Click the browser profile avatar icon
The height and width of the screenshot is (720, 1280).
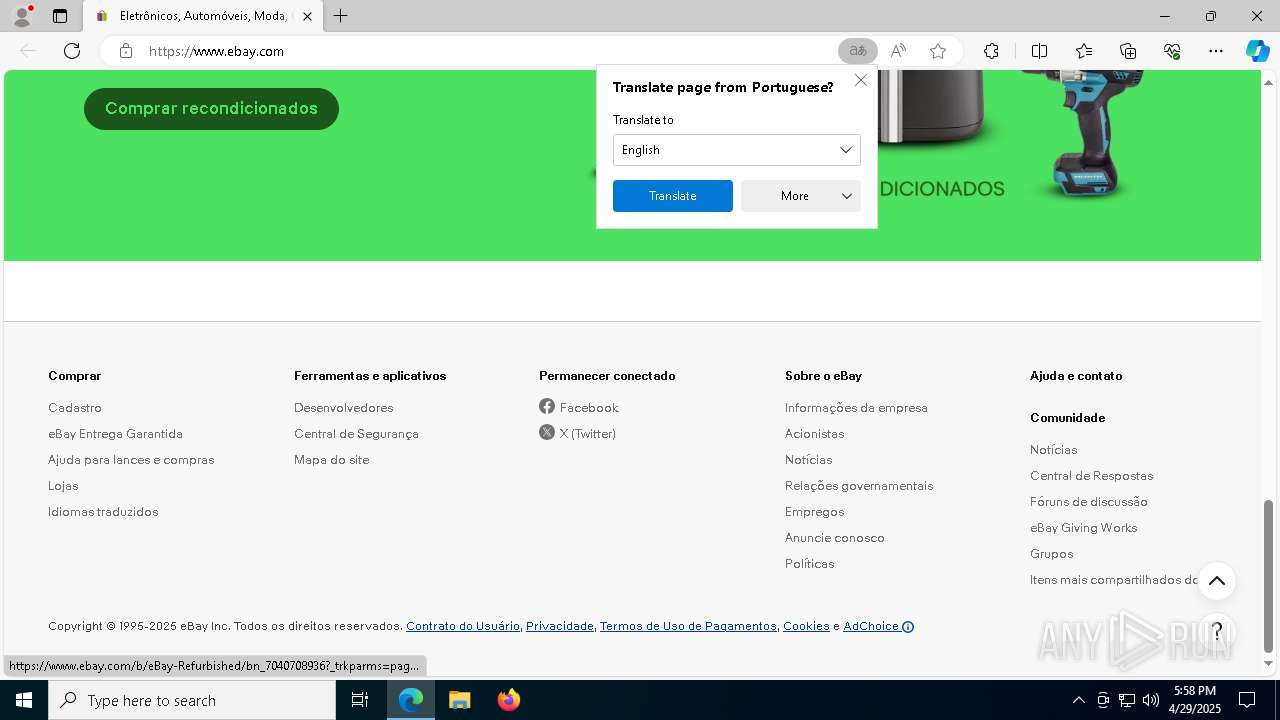(x=21, y=16)
